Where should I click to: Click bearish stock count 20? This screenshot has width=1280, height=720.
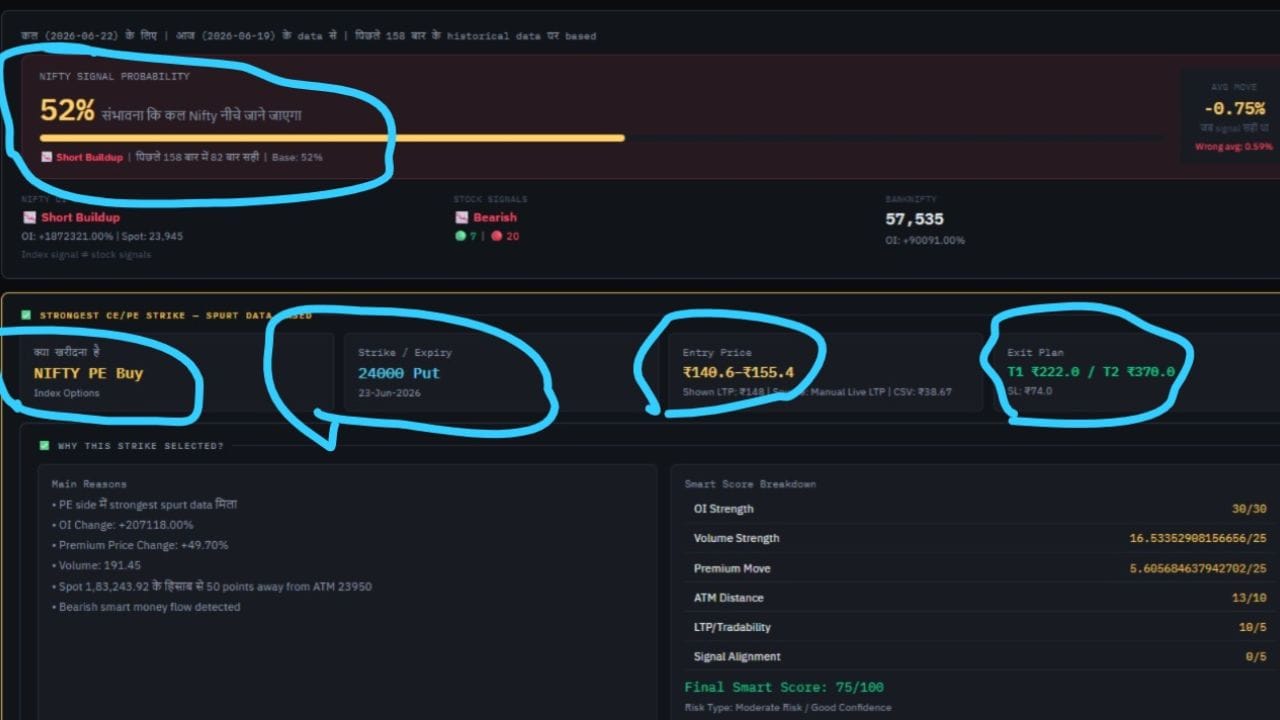513,236
